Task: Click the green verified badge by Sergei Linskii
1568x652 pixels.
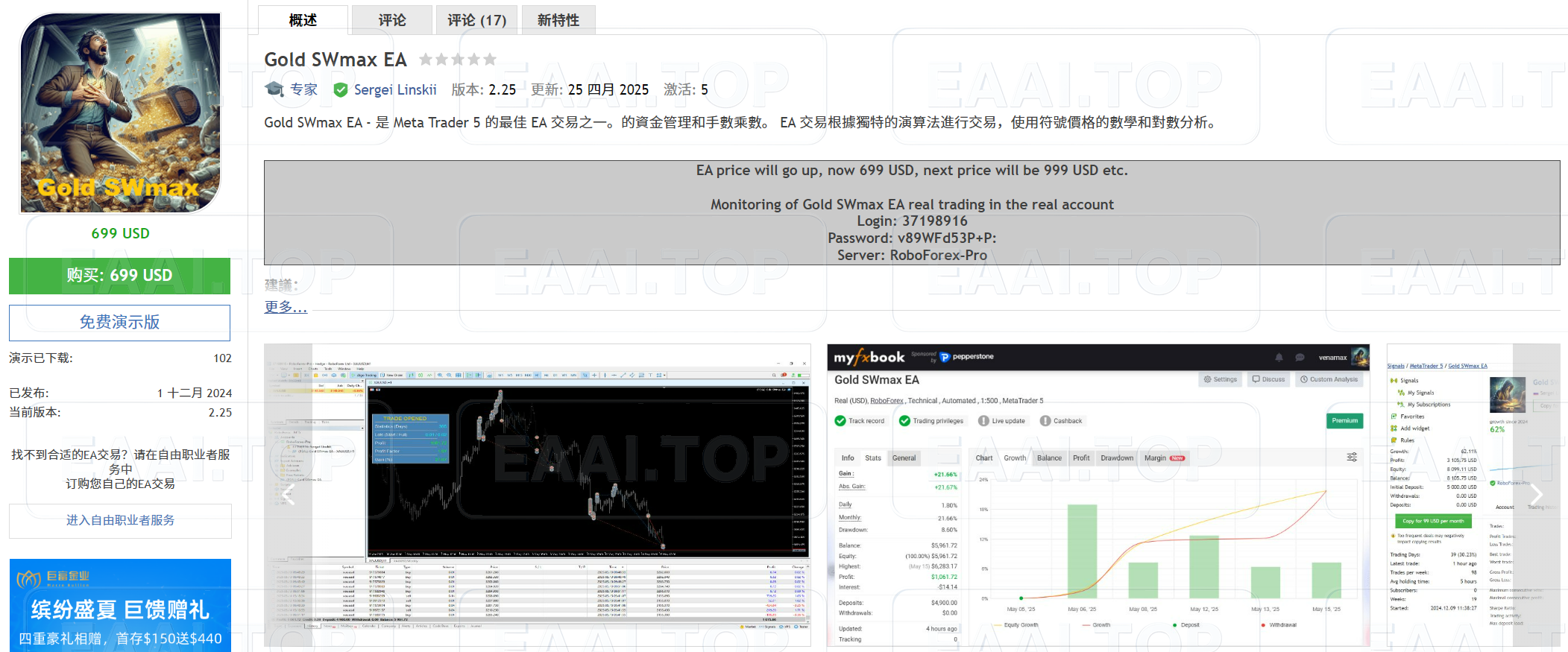Action: coord(341,90)
